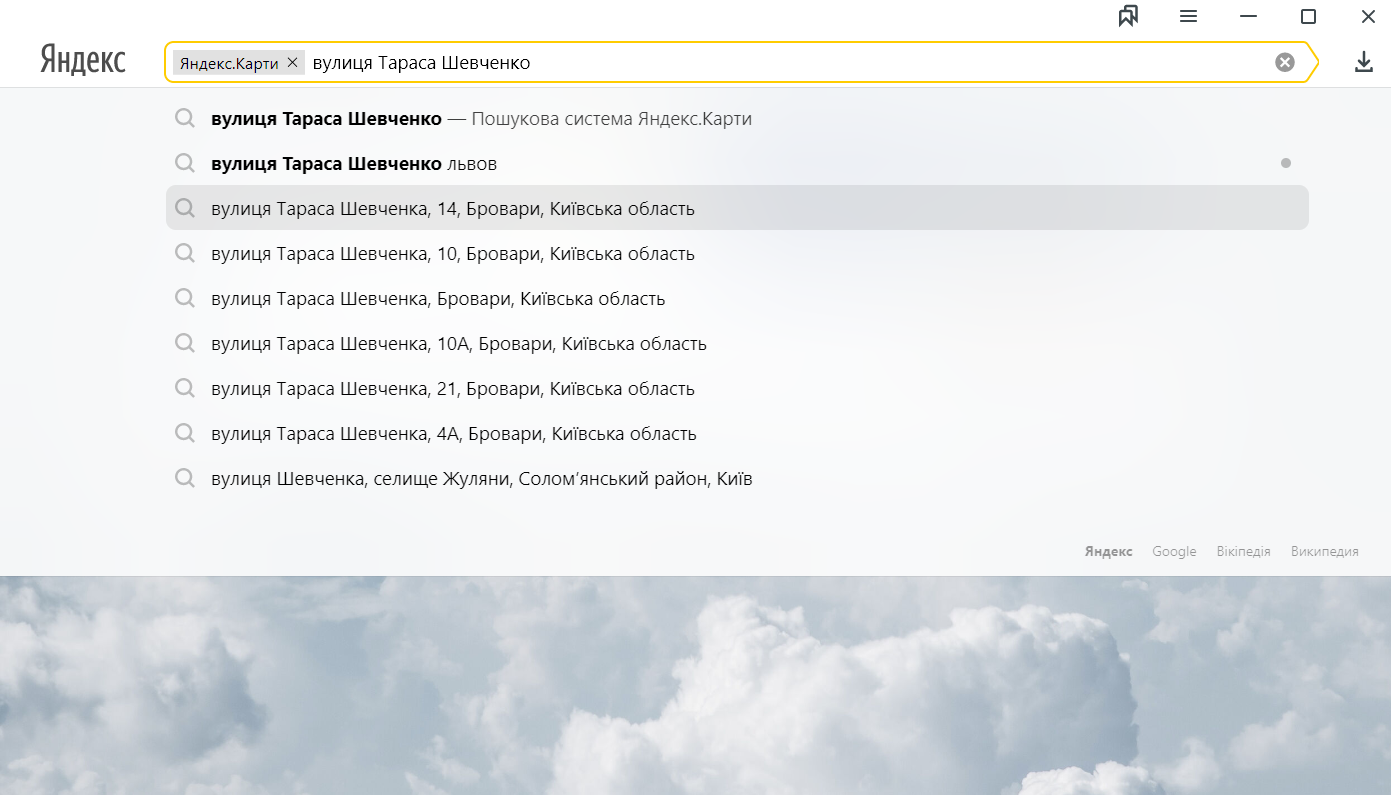Screen dimensions: 1391x795
Task: Switch search engine to Яндекс
Action: click(1108, 551)
